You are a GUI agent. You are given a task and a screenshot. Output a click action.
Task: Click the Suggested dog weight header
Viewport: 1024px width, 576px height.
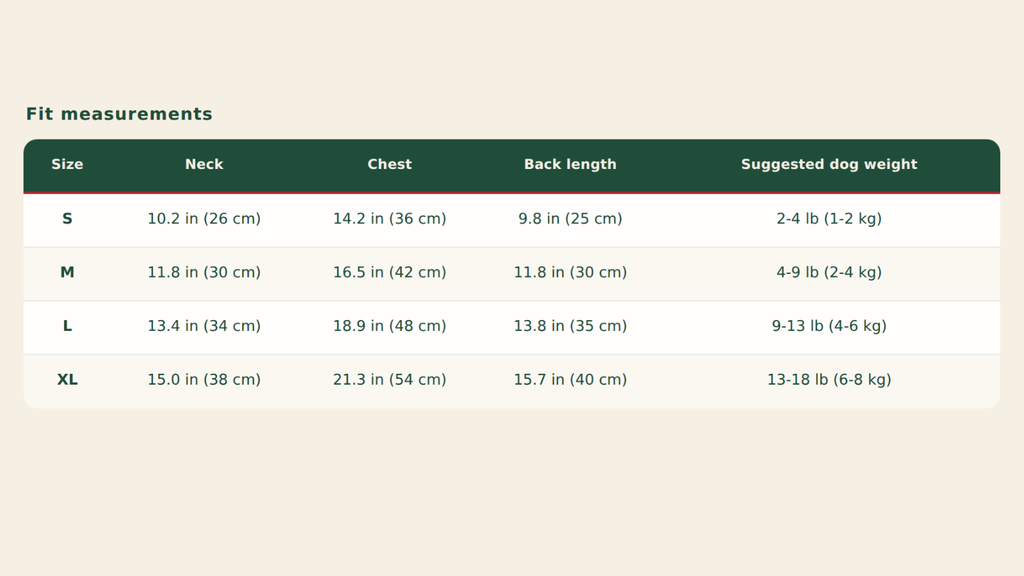coord(829,165)
